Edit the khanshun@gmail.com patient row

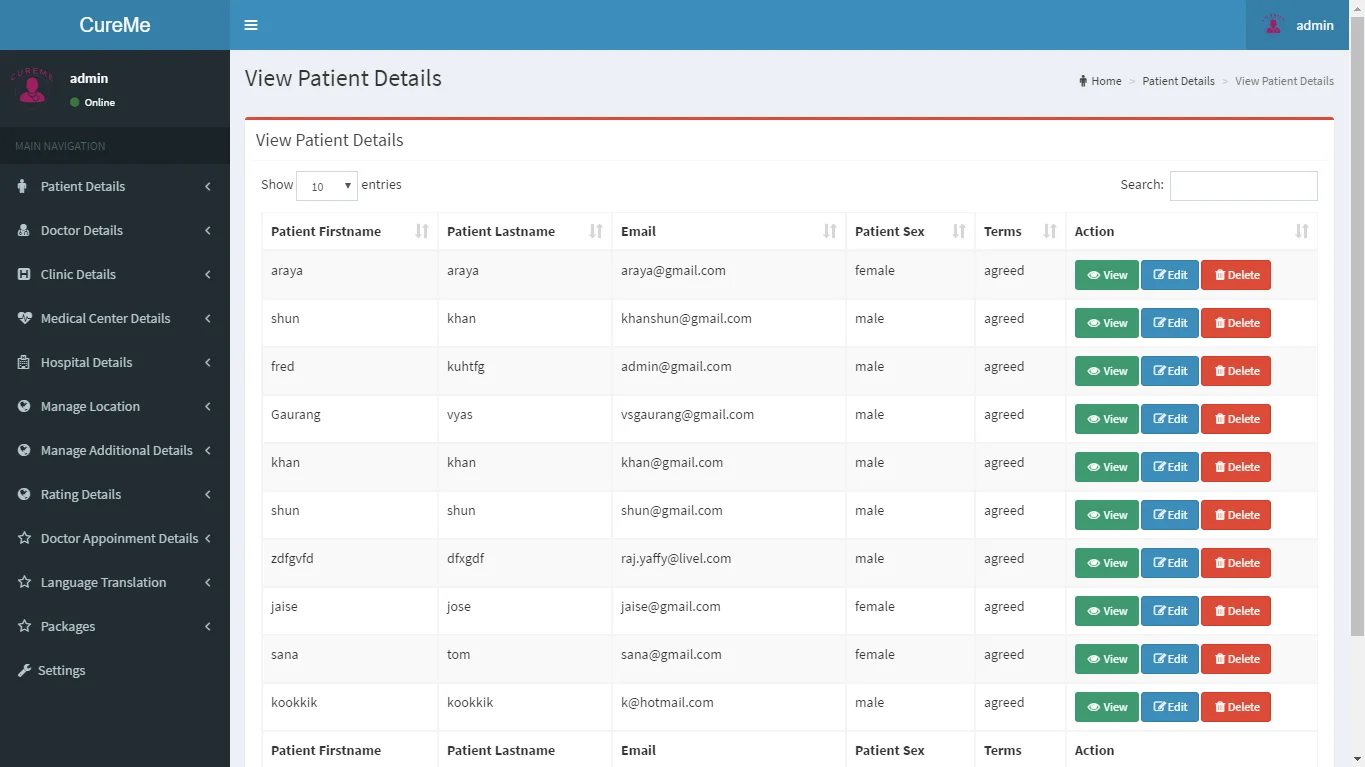tap(1170, 323)
